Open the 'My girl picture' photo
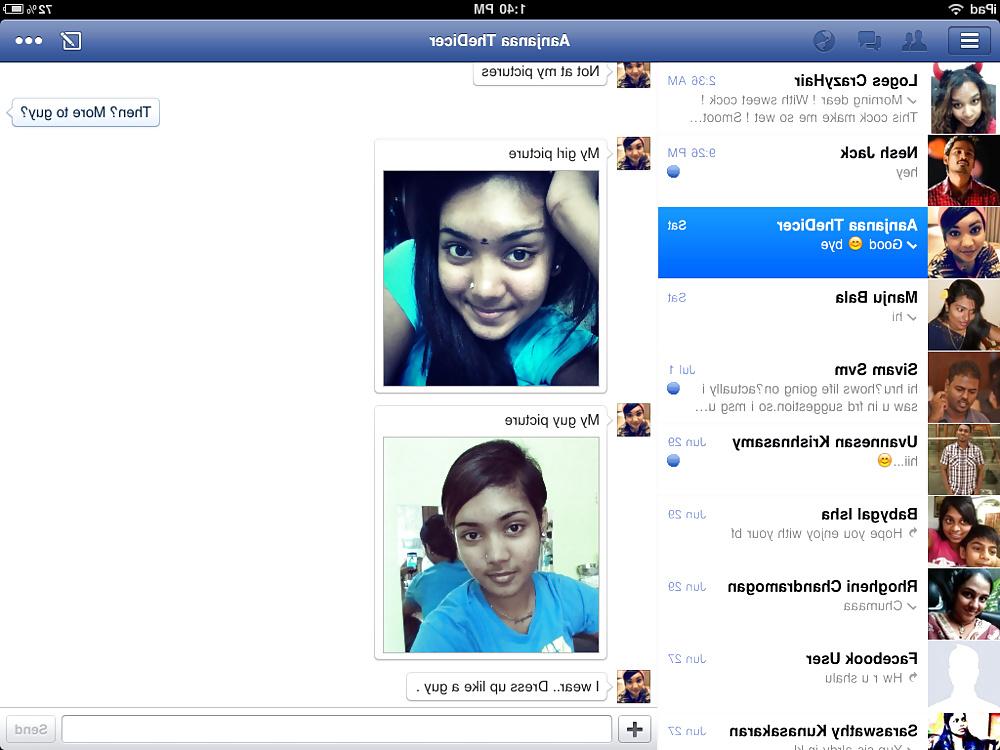This screenshot has width=1000, height=750. 491,278
